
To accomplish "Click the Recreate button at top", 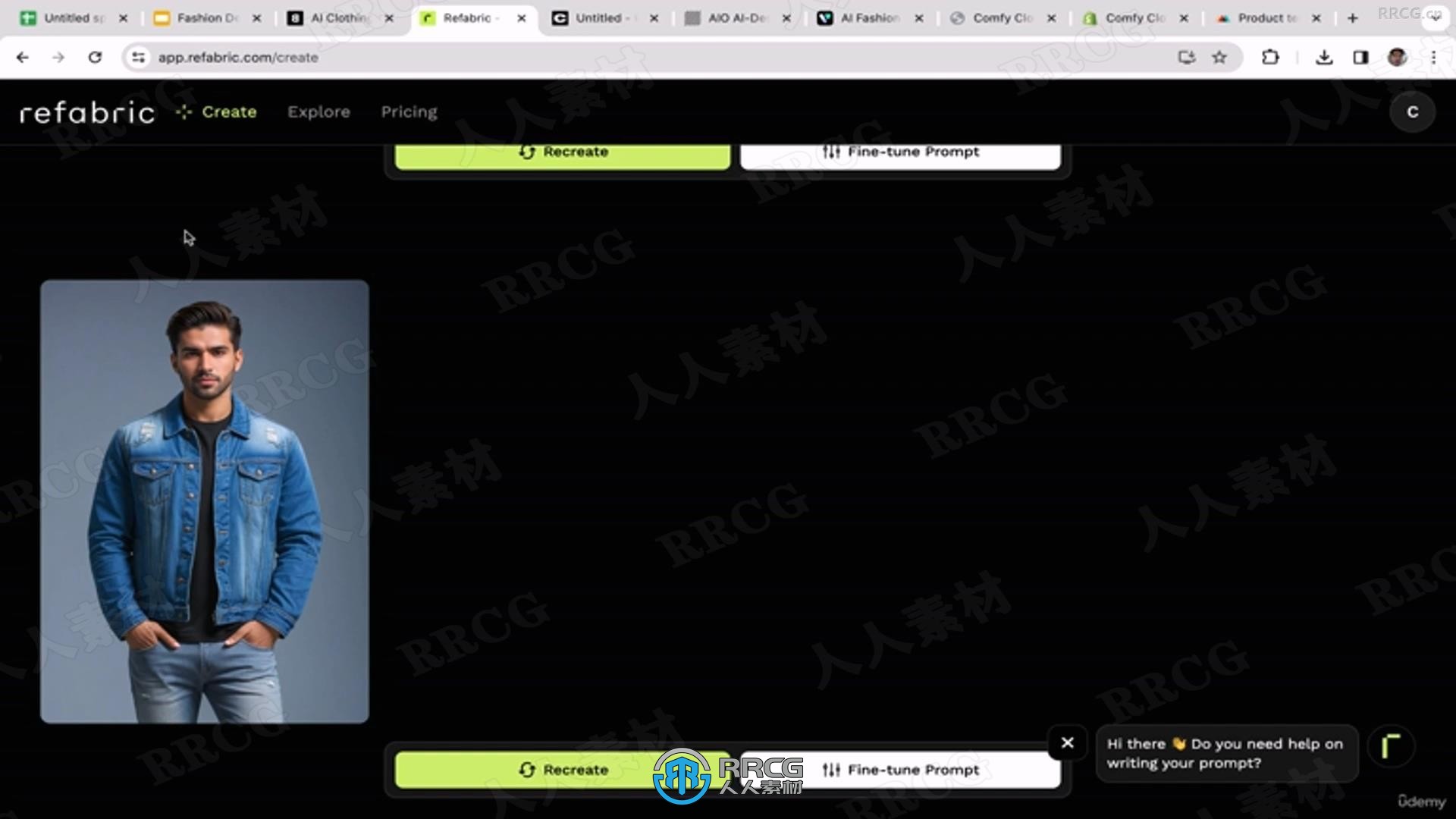I will point(562,150).
